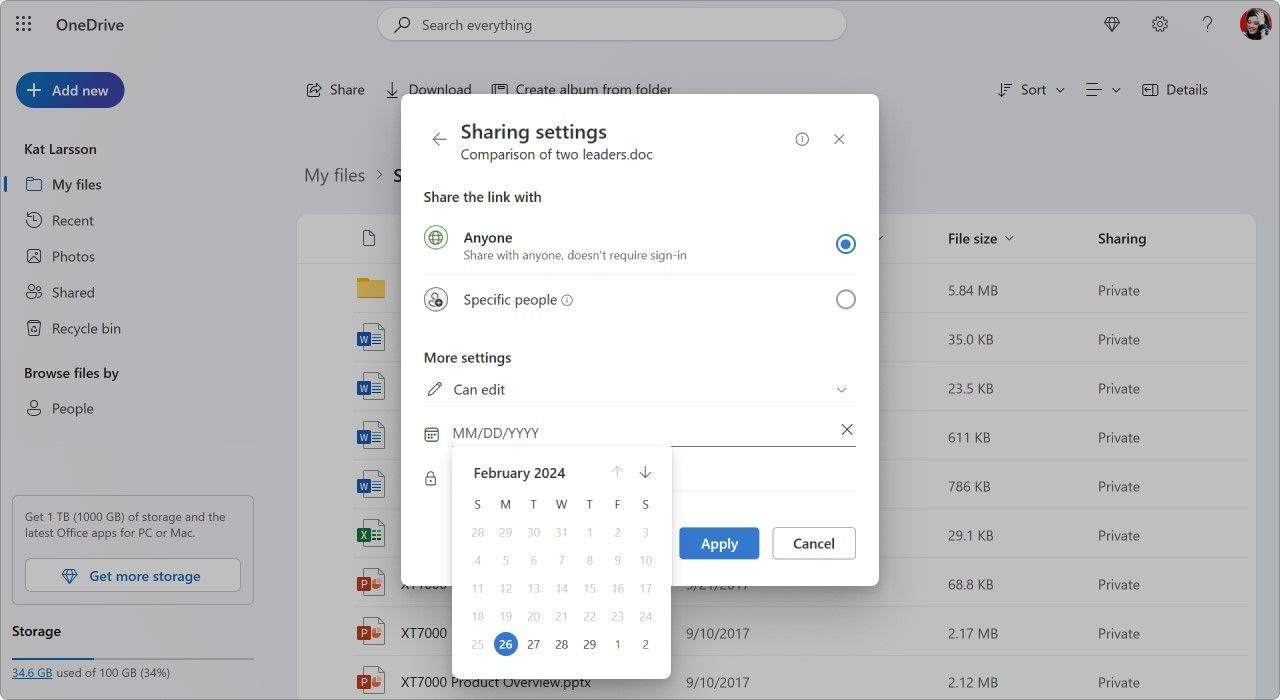Click the Apply button

click(718, 543)
